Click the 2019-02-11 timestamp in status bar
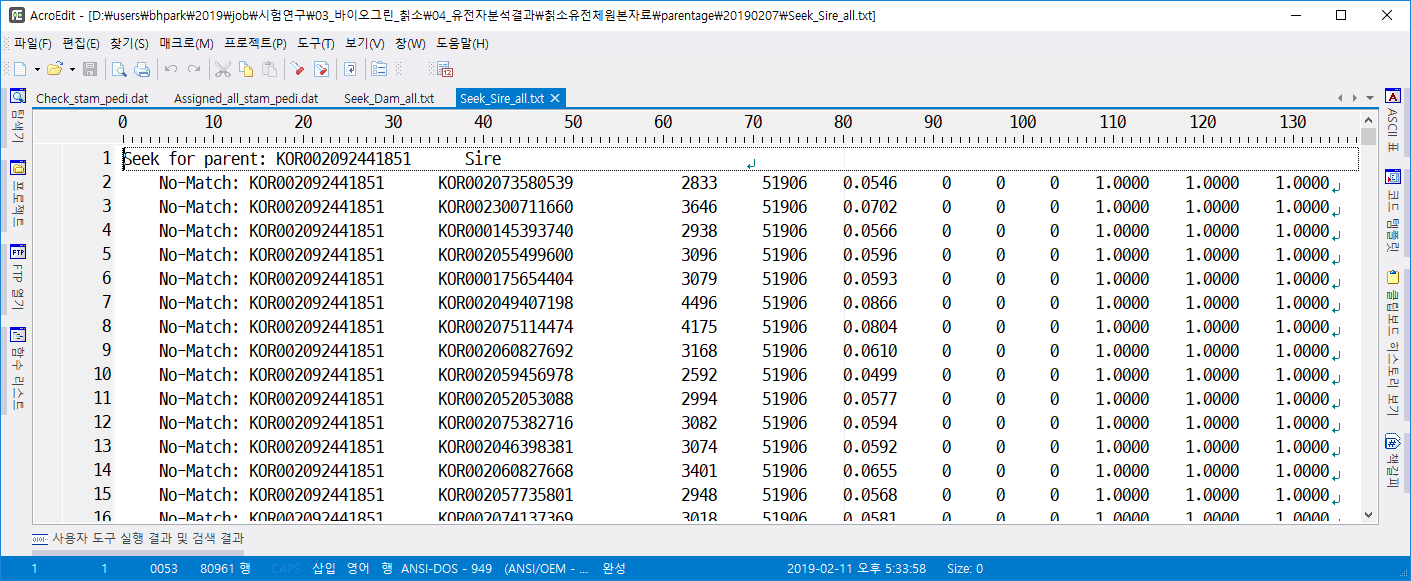Viewport: 1411px width, 581px height. [x=857, y=568]
